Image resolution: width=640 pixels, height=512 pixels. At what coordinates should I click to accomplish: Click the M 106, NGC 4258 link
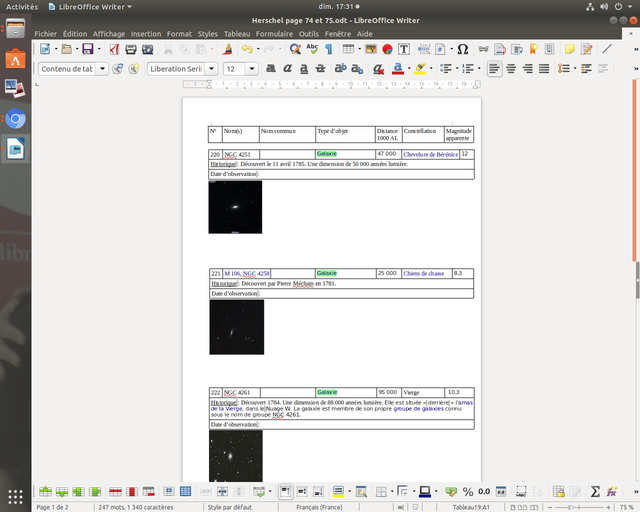pyautogui.click(x=247, y=273)
